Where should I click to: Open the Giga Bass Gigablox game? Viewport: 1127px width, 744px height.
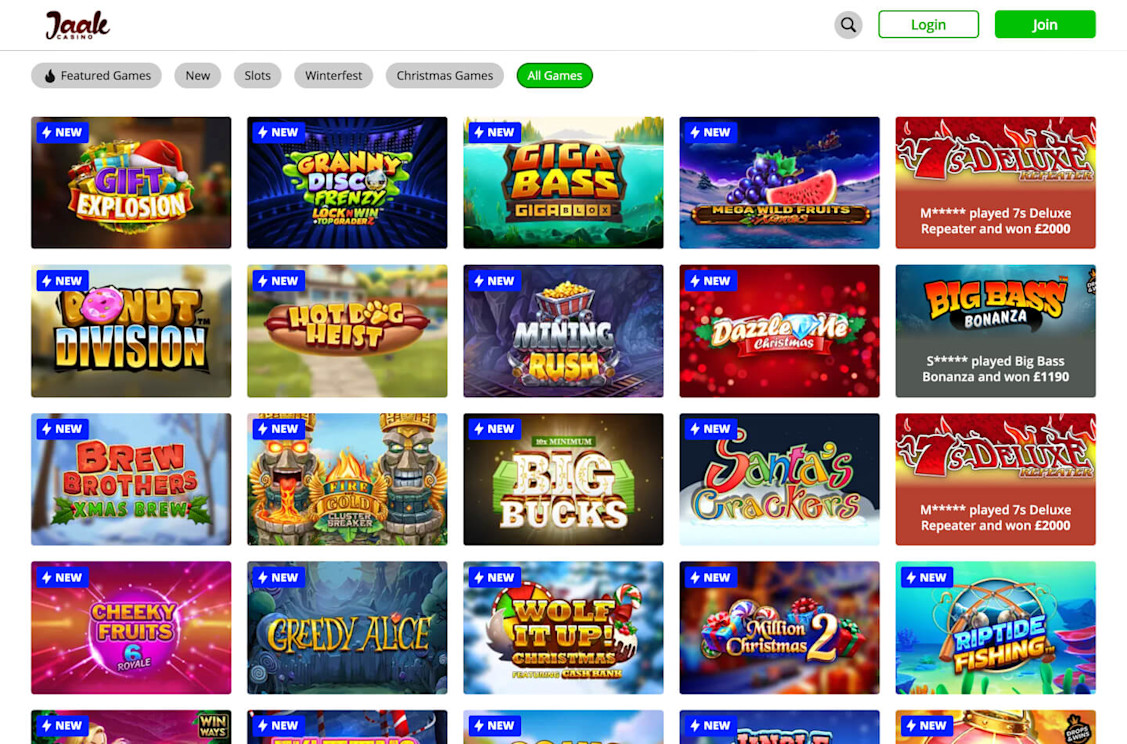tap(564, 183)
